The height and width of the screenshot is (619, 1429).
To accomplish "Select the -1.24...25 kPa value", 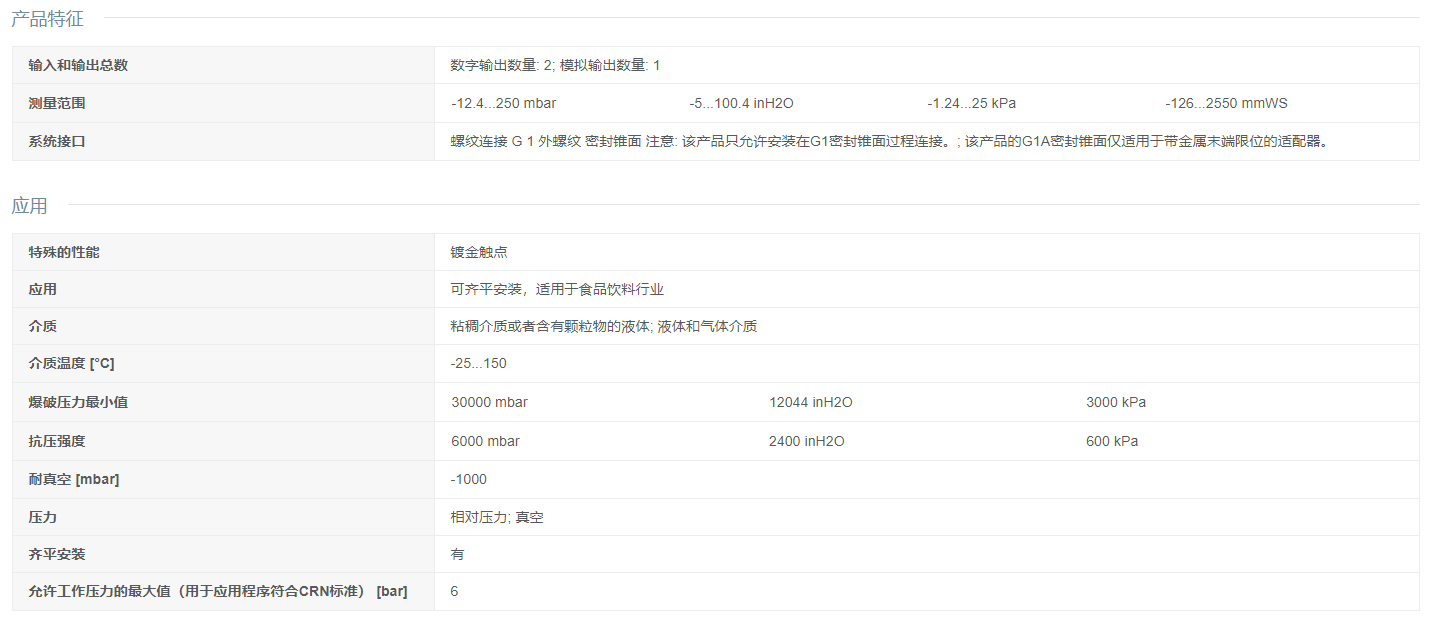I will 971,103.
